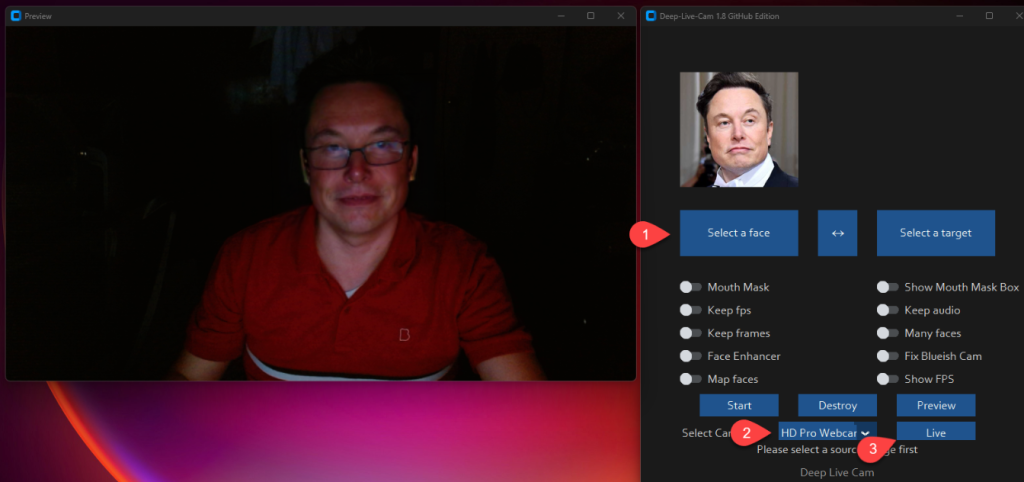Turn on Many faces

click(x=888, y=333)
